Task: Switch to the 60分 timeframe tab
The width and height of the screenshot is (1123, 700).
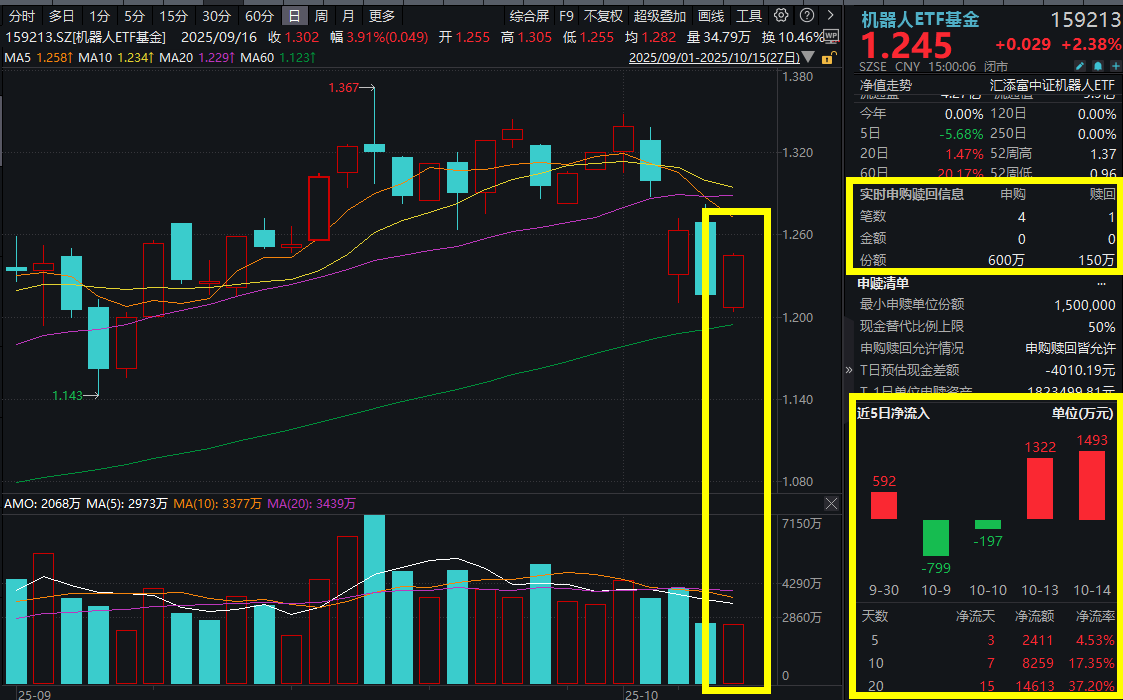Action: click(259, 16)
